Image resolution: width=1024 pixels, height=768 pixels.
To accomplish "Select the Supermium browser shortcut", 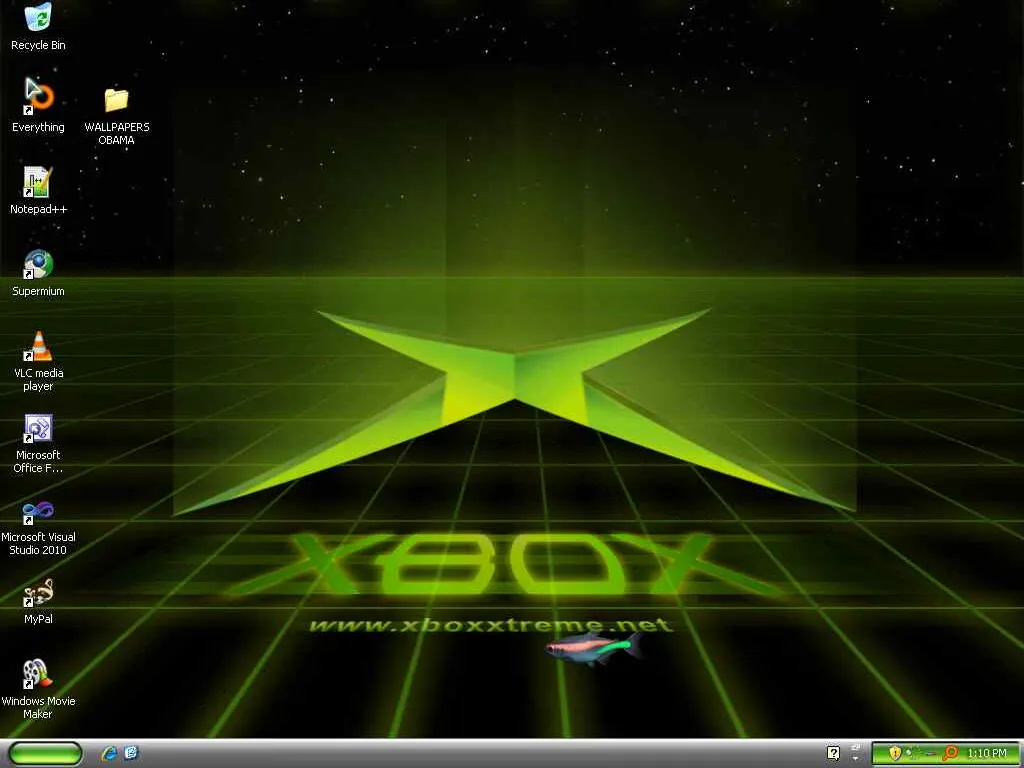I will coord(38,272).
